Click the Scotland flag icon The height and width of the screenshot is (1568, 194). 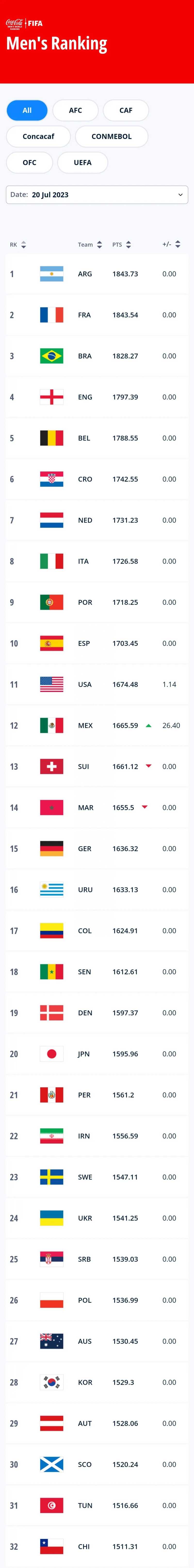(51, 1464)
